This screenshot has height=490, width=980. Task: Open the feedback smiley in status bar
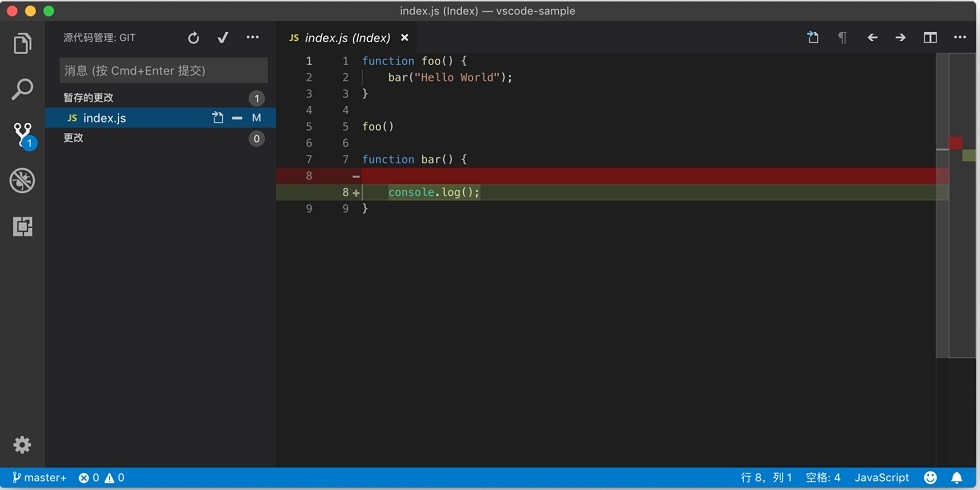(x=931, y=478)
